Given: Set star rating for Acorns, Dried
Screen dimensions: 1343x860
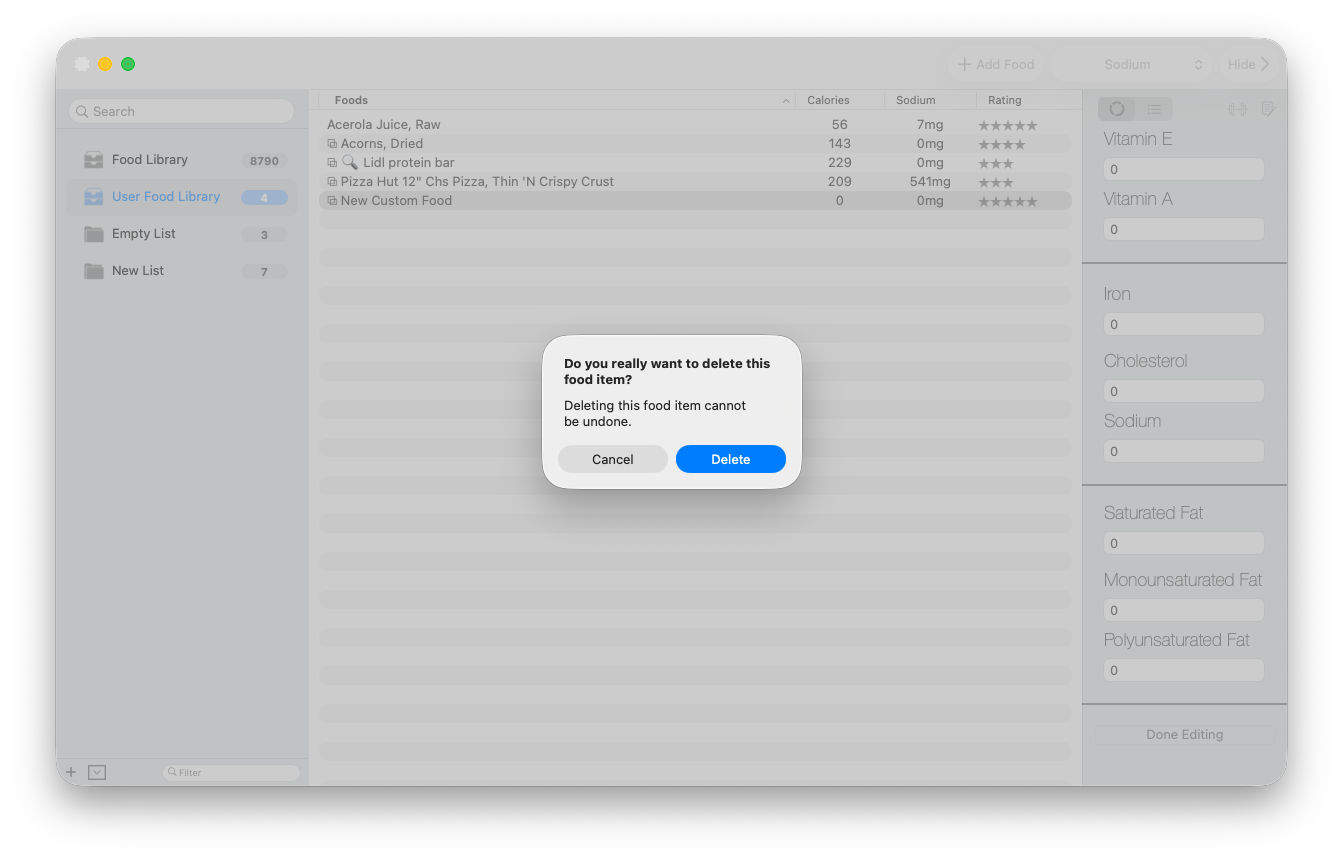Looking at the screenshot, I should tap(1002, 145).
